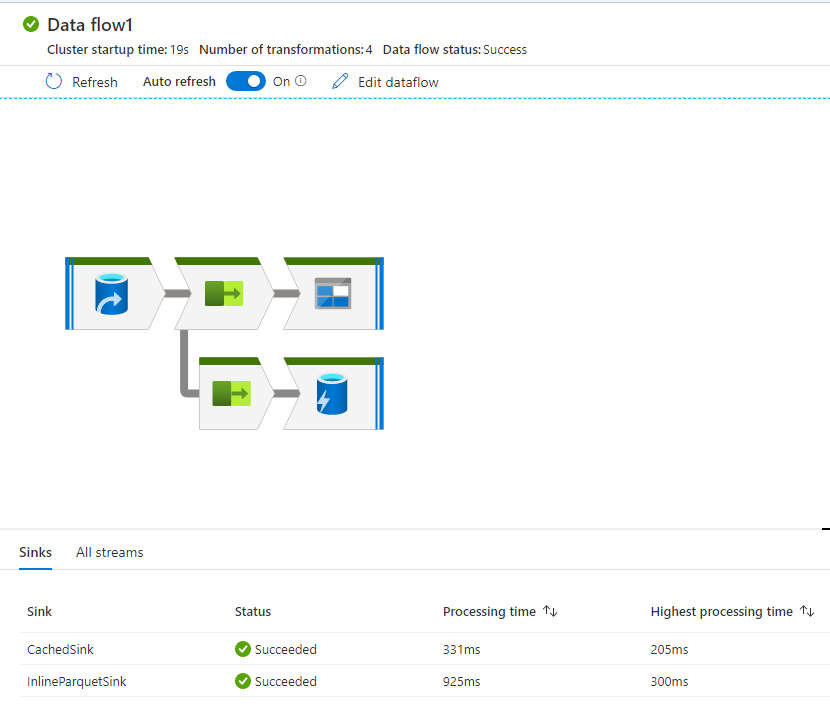
Task: Select the InlineParquetSink row name
Action: (x=77, y=682)
